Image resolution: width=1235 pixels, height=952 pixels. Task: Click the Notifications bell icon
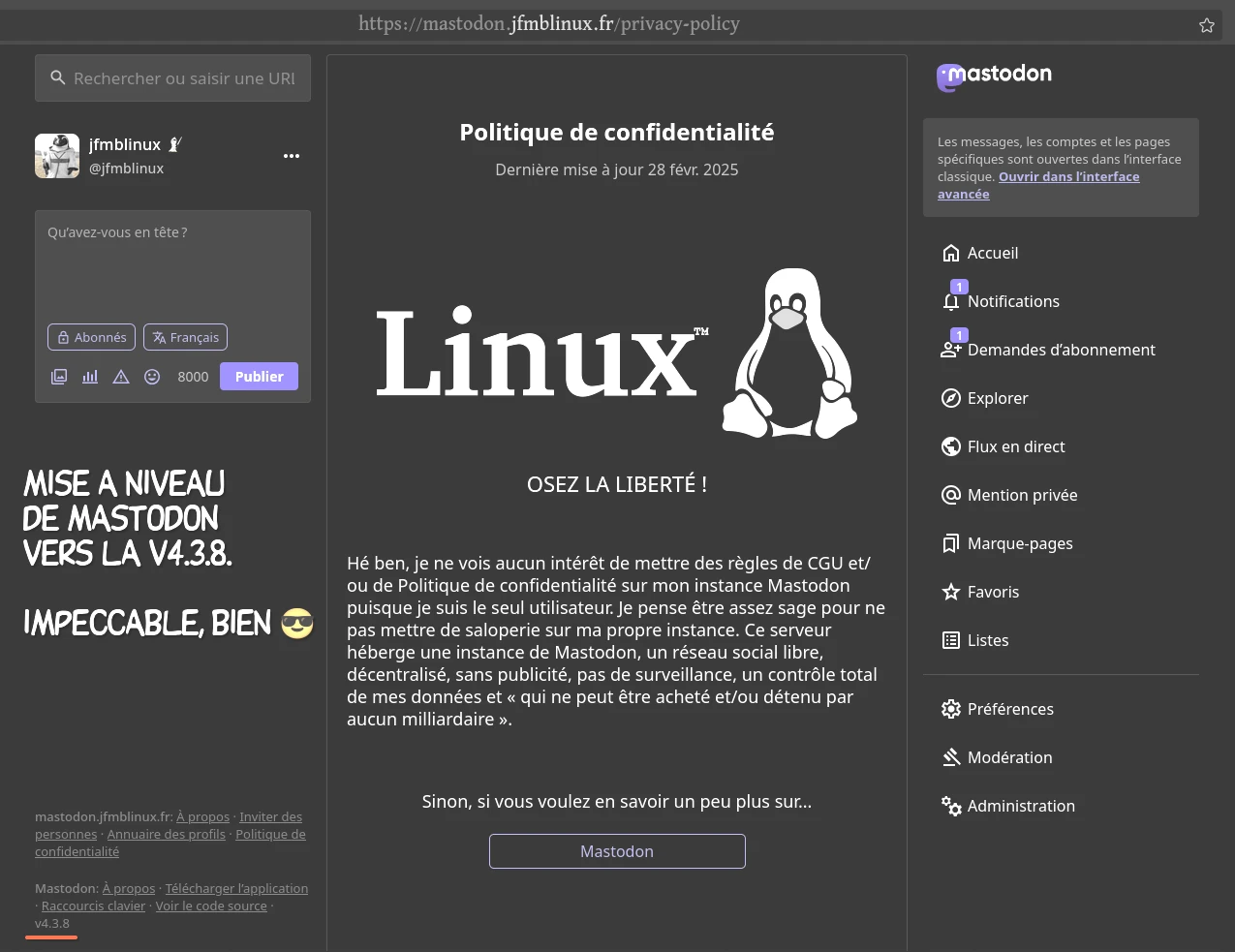951,301
